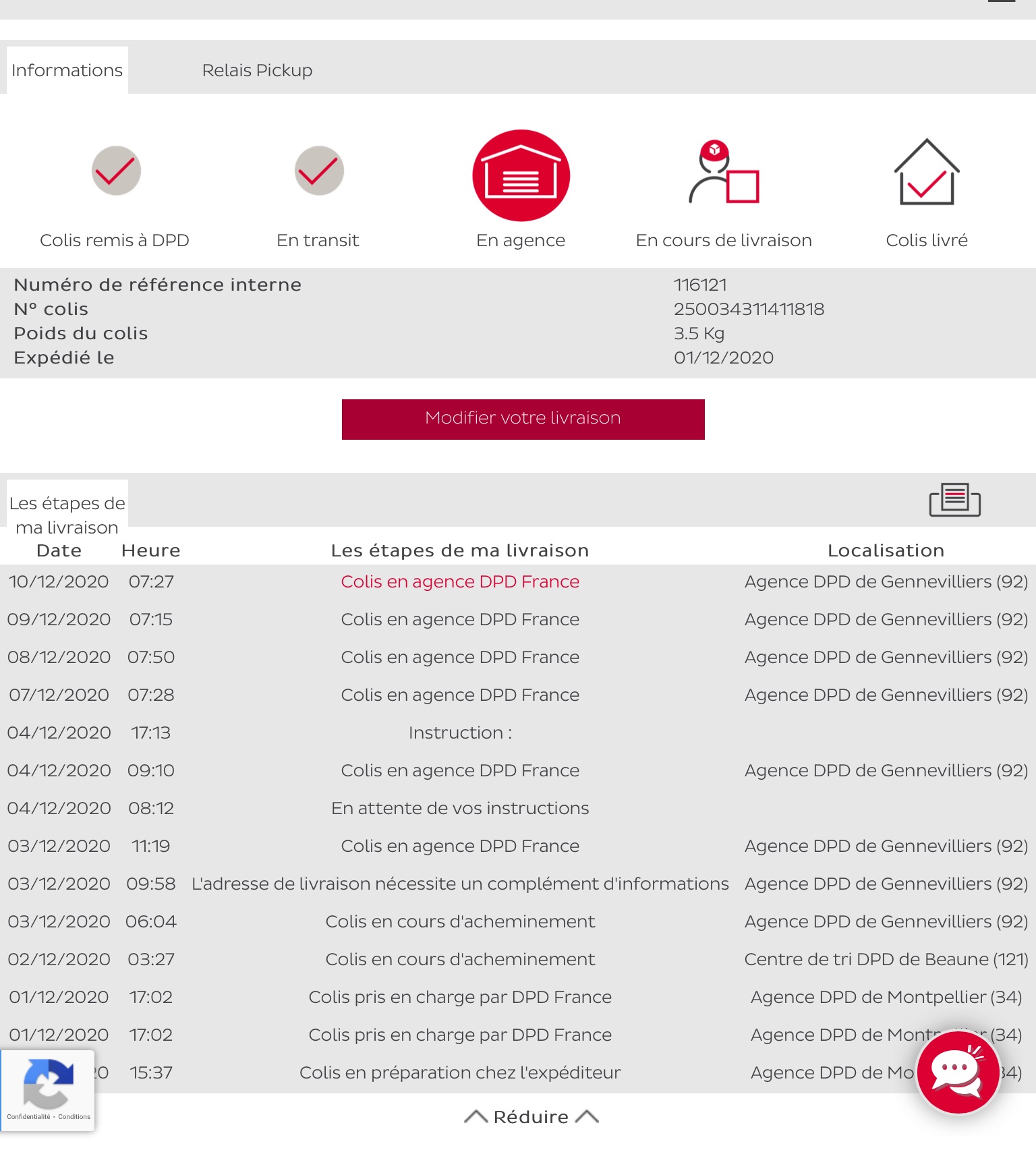Screen dimensions: 1036x1150
Task: Open the red live chat bubble
Action: (958, 1072)
